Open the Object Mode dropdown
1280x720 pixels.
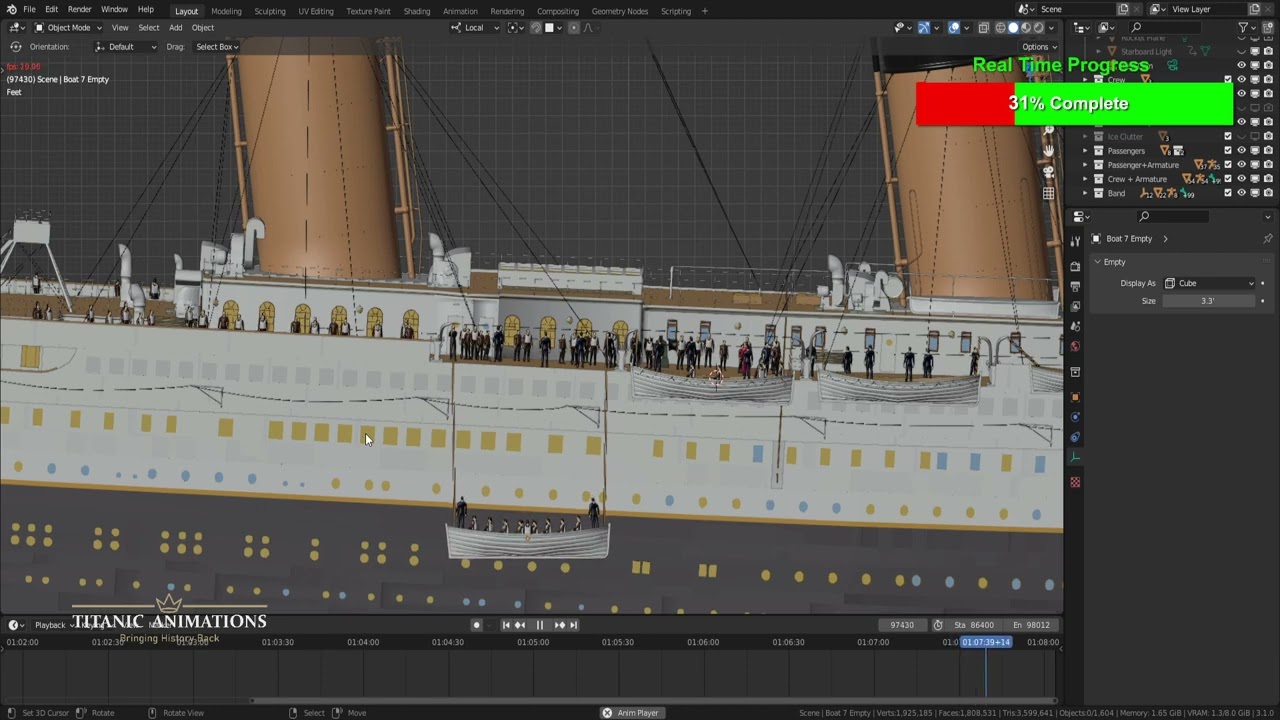pos(69,28)
